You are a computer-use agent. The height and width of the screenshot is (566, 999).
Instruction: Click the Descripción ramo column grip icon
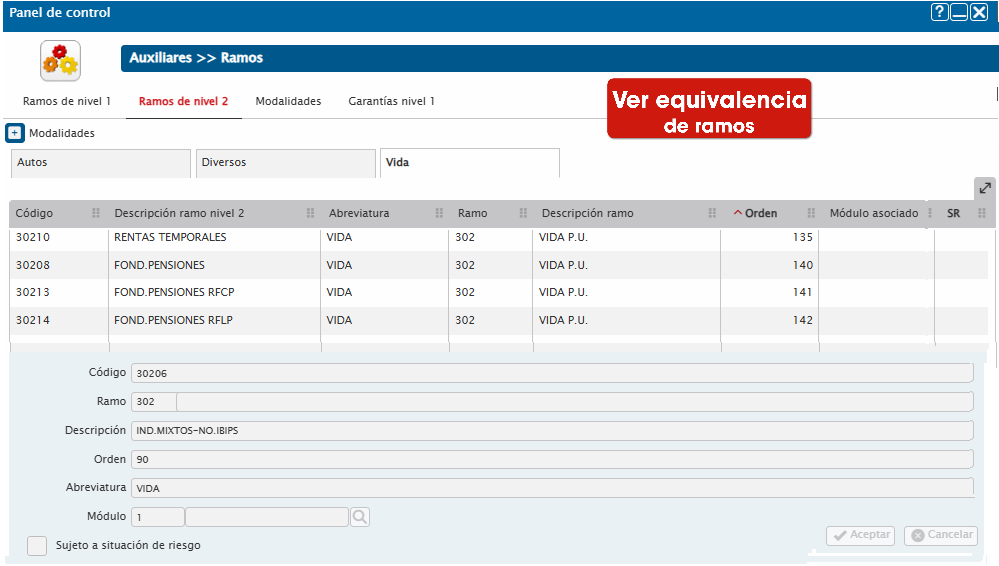coord(712,213)
